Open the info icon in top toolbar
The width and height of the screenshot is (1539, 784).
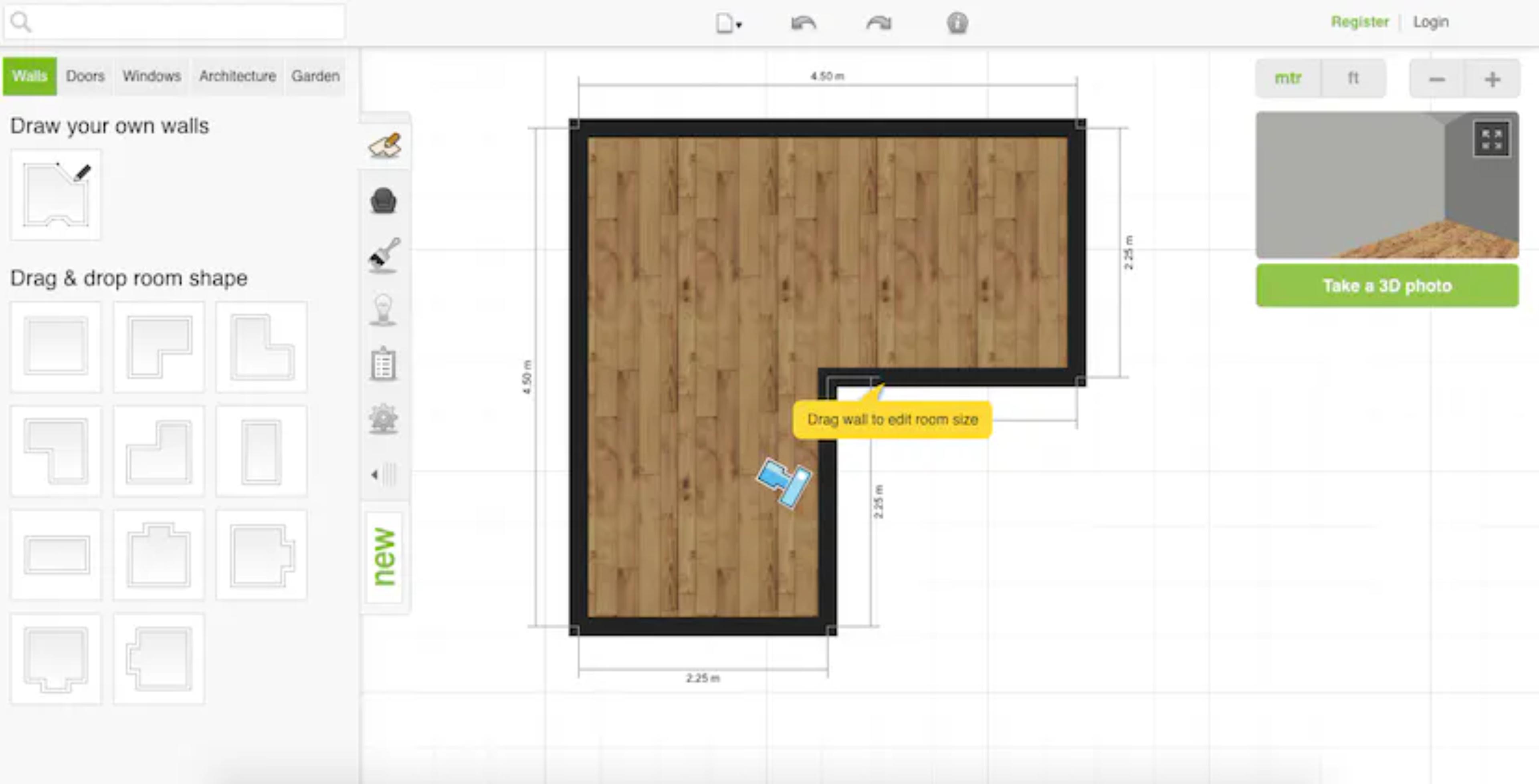click(x=957, y=23)
